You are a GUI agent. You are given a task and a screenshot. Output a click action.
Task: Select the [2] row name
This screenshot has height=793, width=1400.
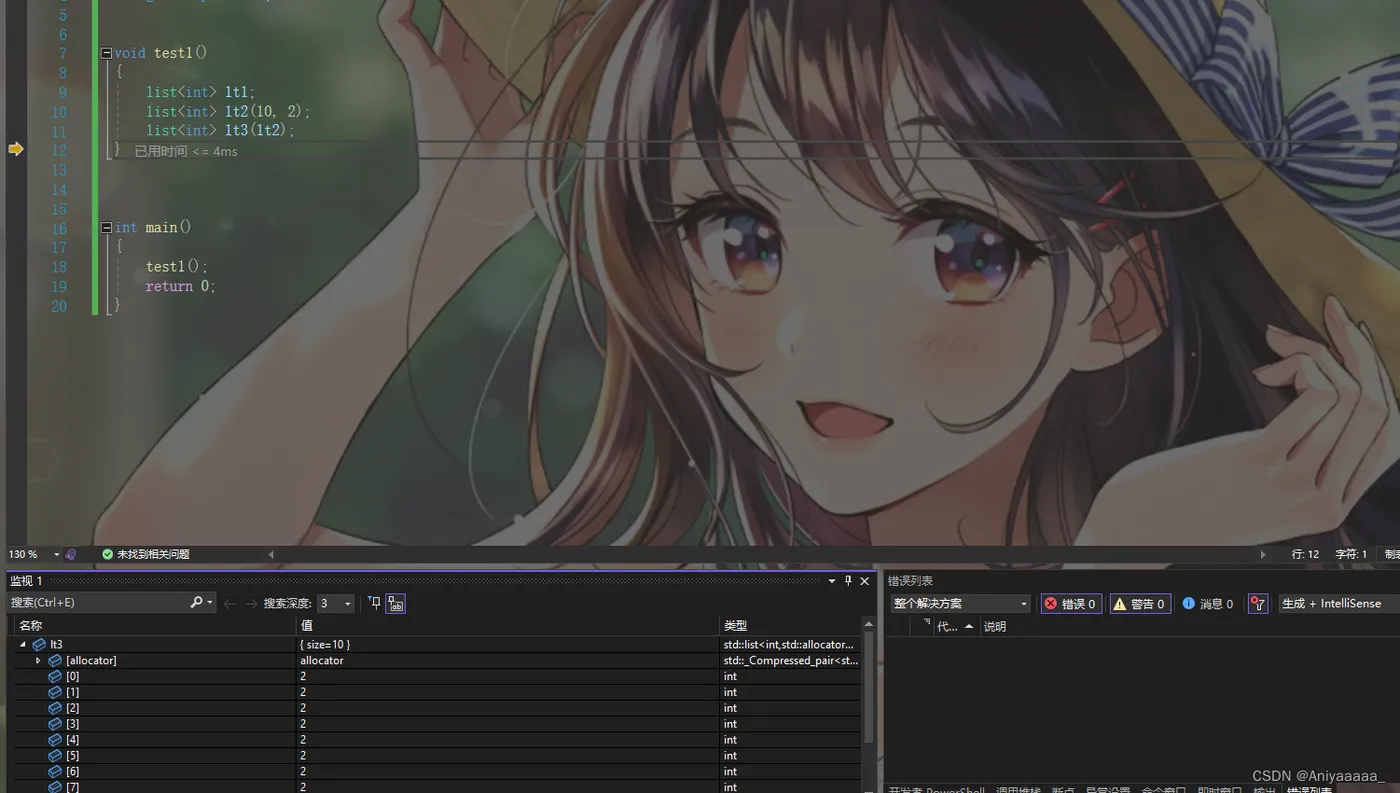[72, 709]
